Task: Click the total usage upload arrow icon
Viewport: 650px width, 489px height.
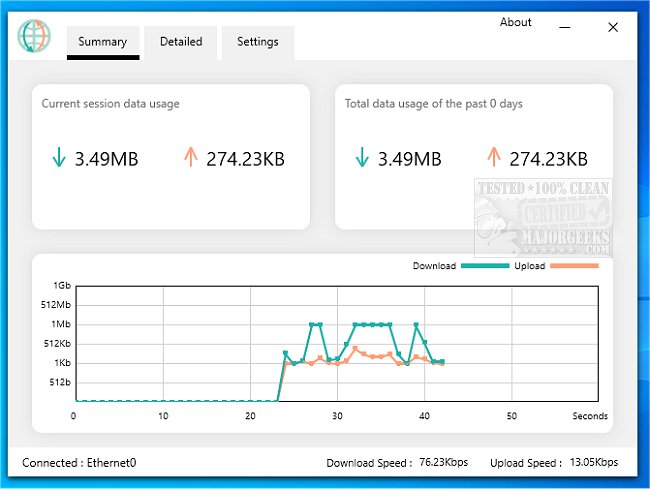Action: tap(493, 157)
